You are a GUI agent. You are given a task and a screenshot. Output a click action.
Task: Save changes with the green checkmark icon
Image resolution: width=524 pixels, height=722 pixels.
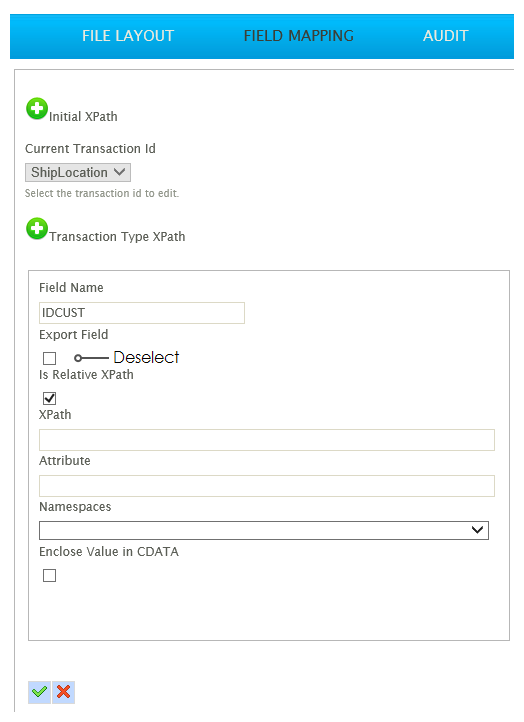pyautogui.click(x=40, y=692)
